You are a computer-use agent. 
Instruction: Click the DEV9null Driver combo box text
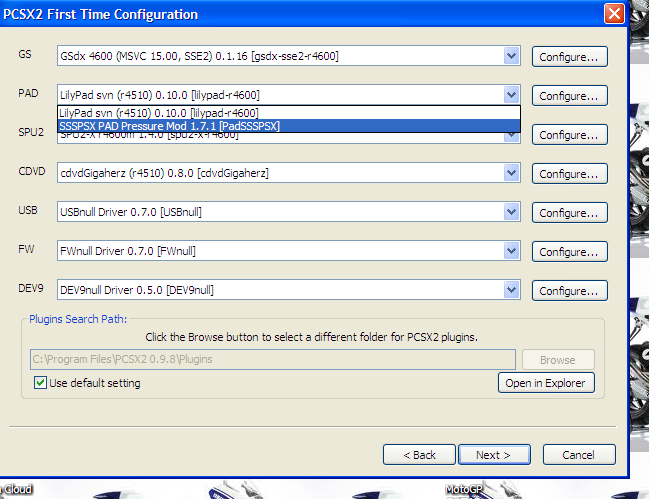point(137,290)
